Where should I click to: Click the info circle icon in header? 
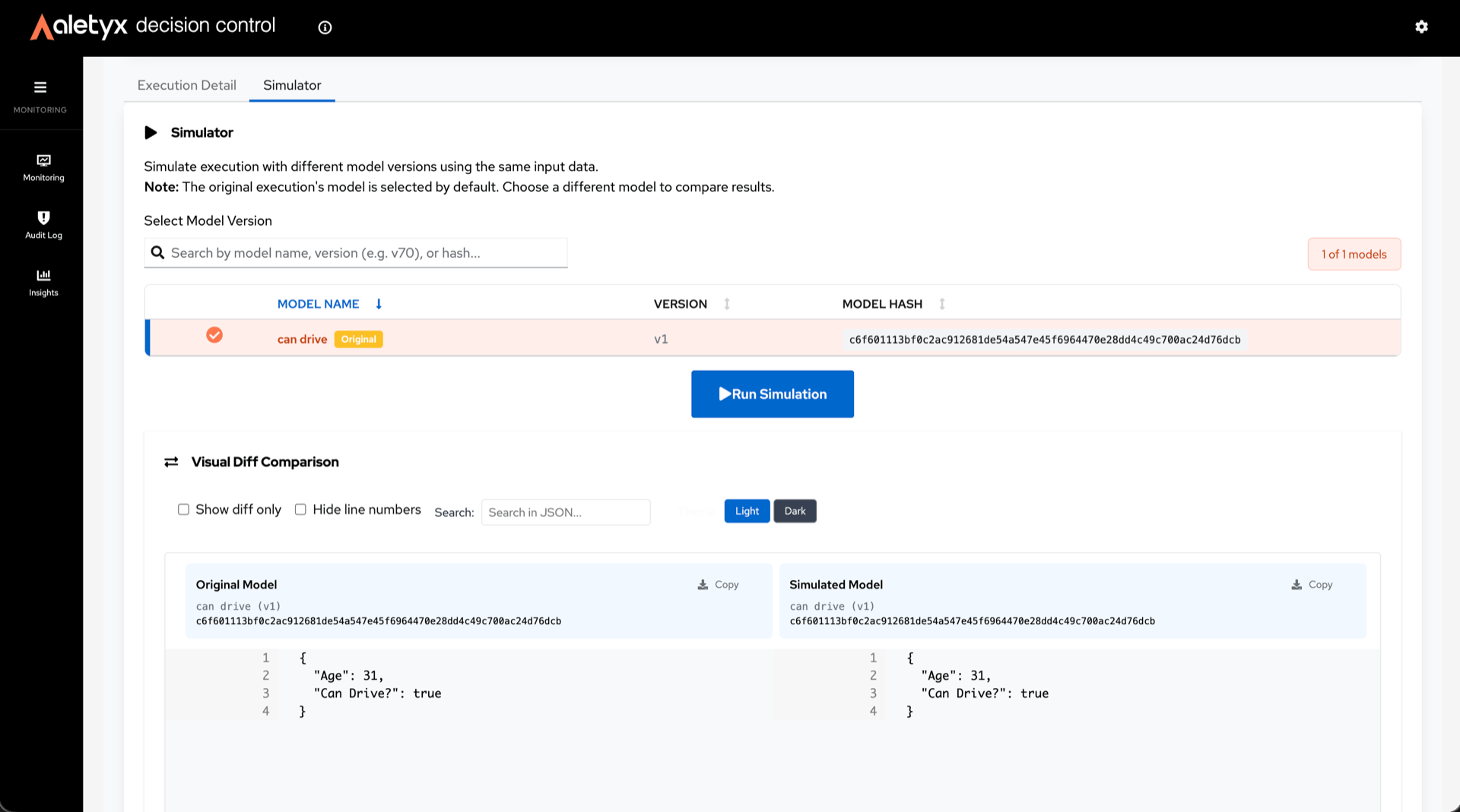pos(325,28)
